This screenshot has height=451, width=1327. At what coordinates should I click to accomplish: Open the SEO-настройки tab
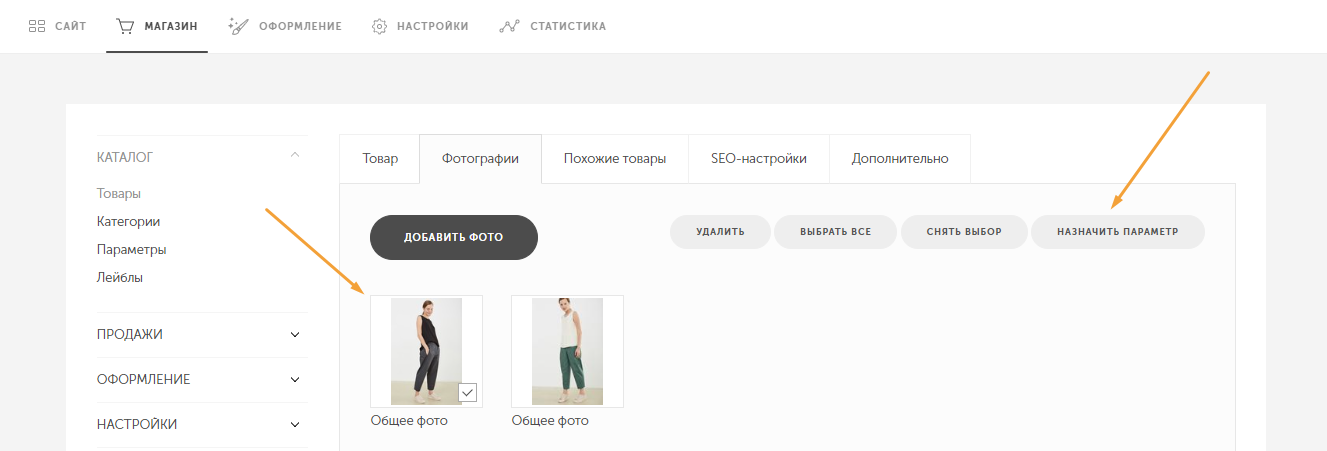pyautogui.click(x=759, y=159)
